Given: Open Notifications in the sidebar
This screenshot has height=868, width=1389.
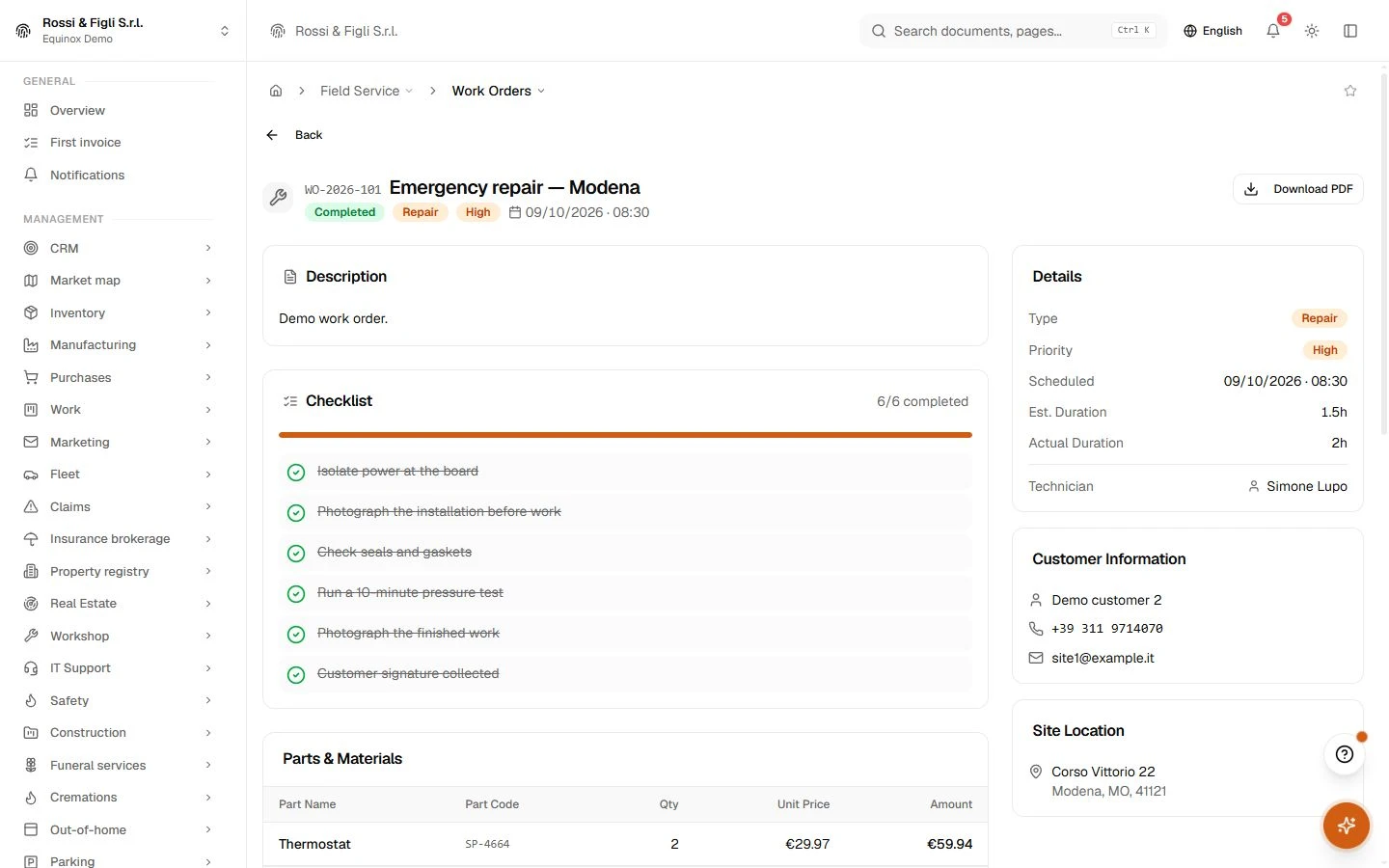Looking at the screenshot, I should pos(118,176).
